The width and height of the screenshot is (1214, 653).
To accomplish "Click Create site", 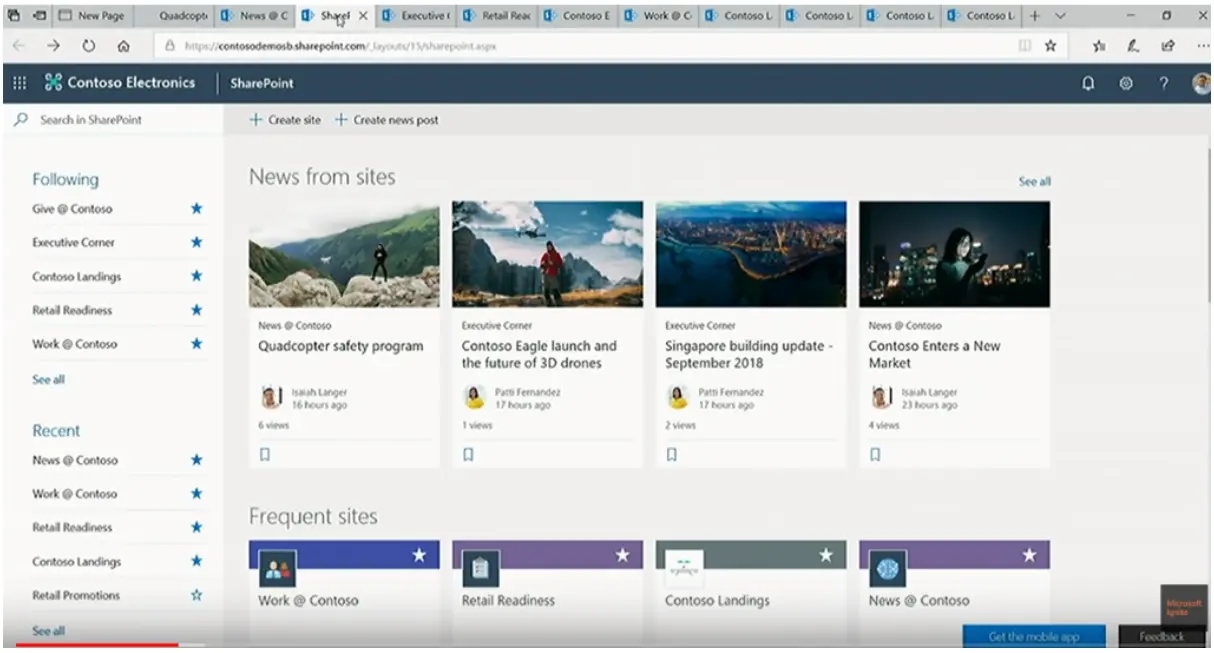I will (286, 120).
